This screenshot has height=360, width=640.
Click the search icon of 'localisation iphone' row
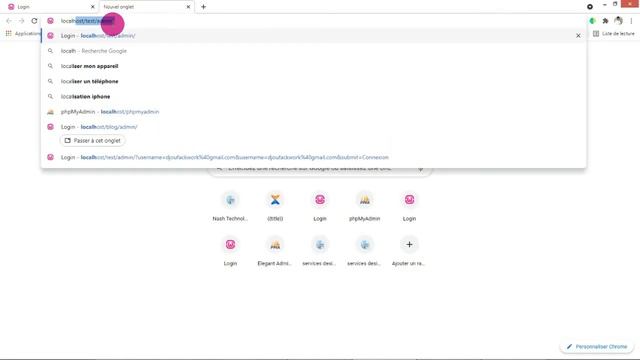coord(50,96)
